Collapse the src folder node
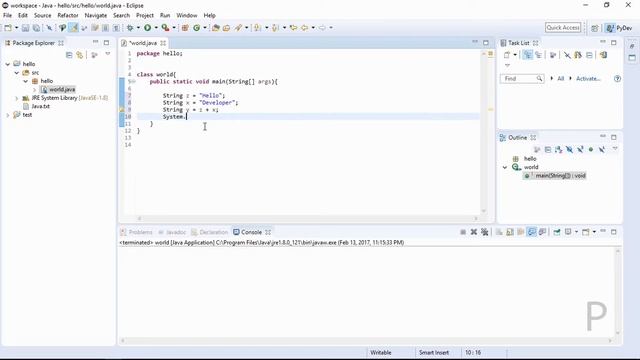The image size is (640, 360). (16, 73)
